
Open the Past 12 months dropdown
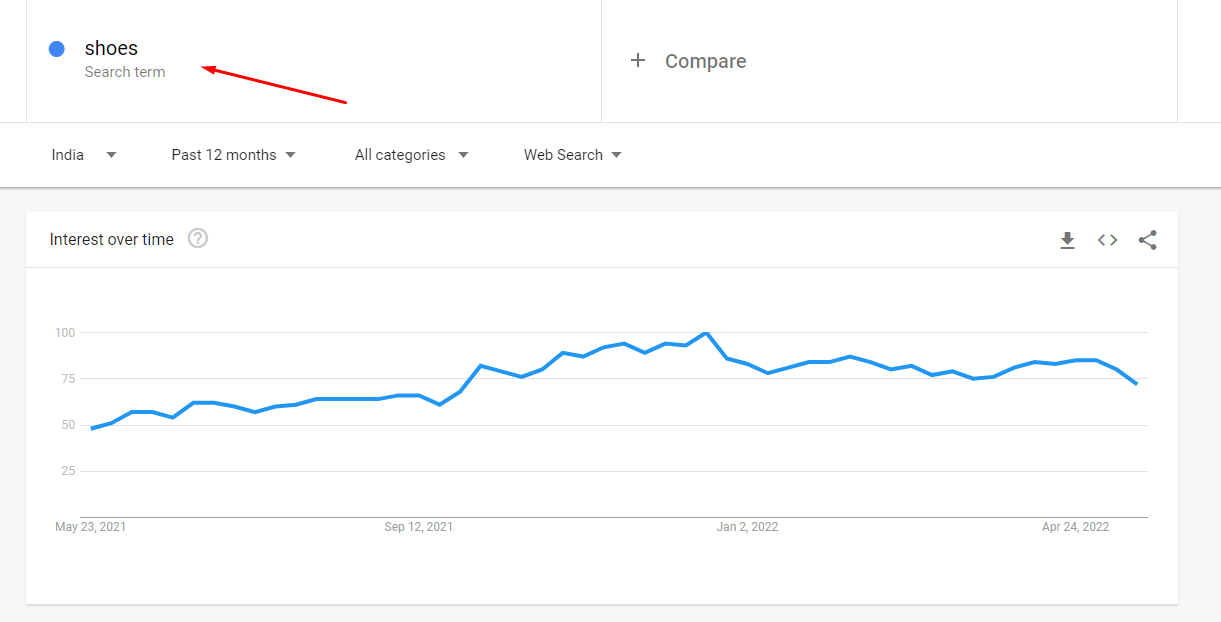[234, 155]
